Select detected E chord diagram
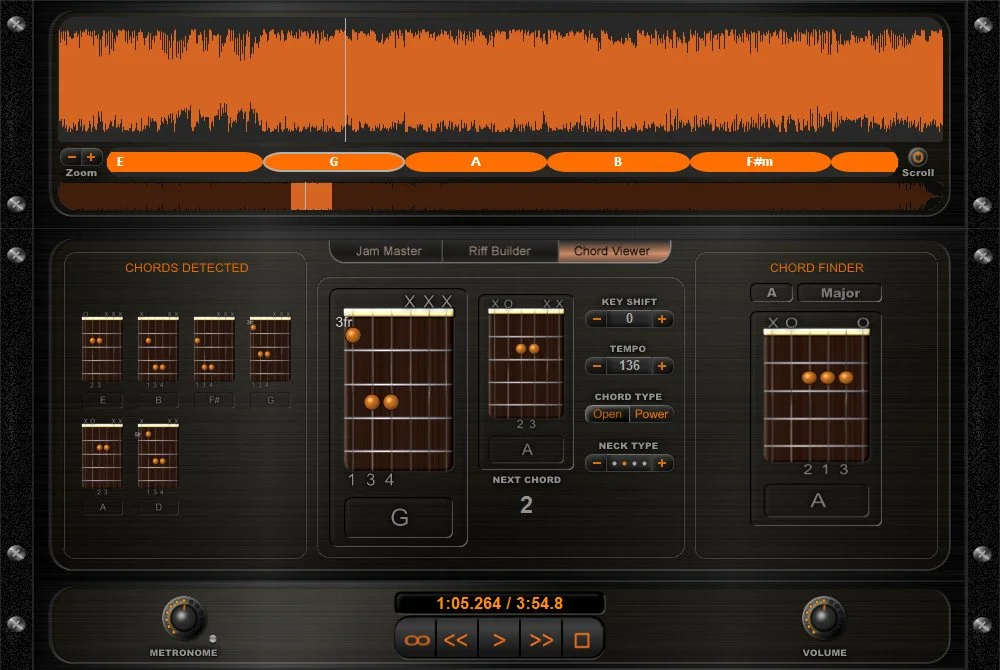 [102, 349]
